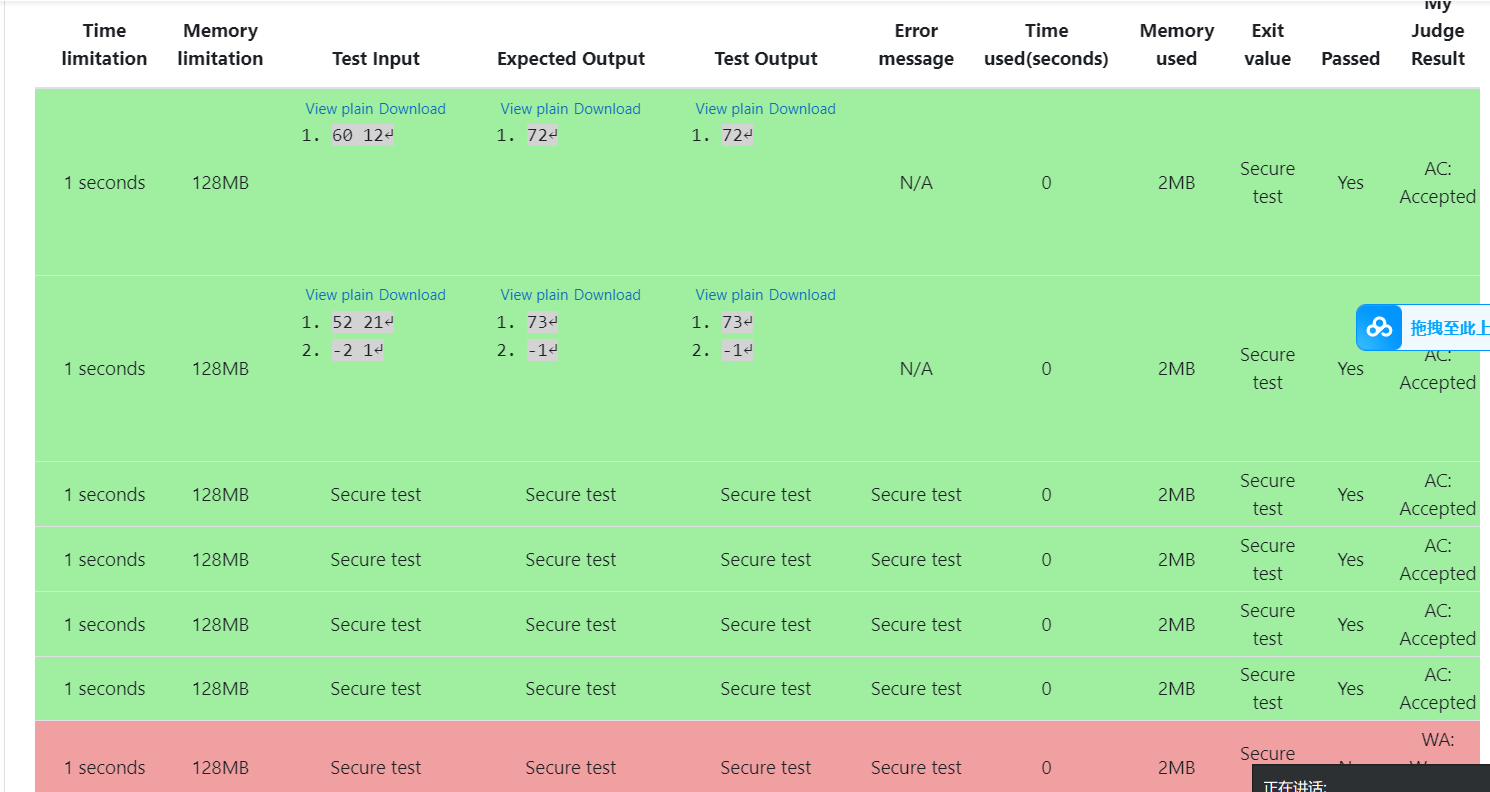Select the Time limitation column header
The height and width of the screenshot is (792, 1490).
[x=104, y=45]
